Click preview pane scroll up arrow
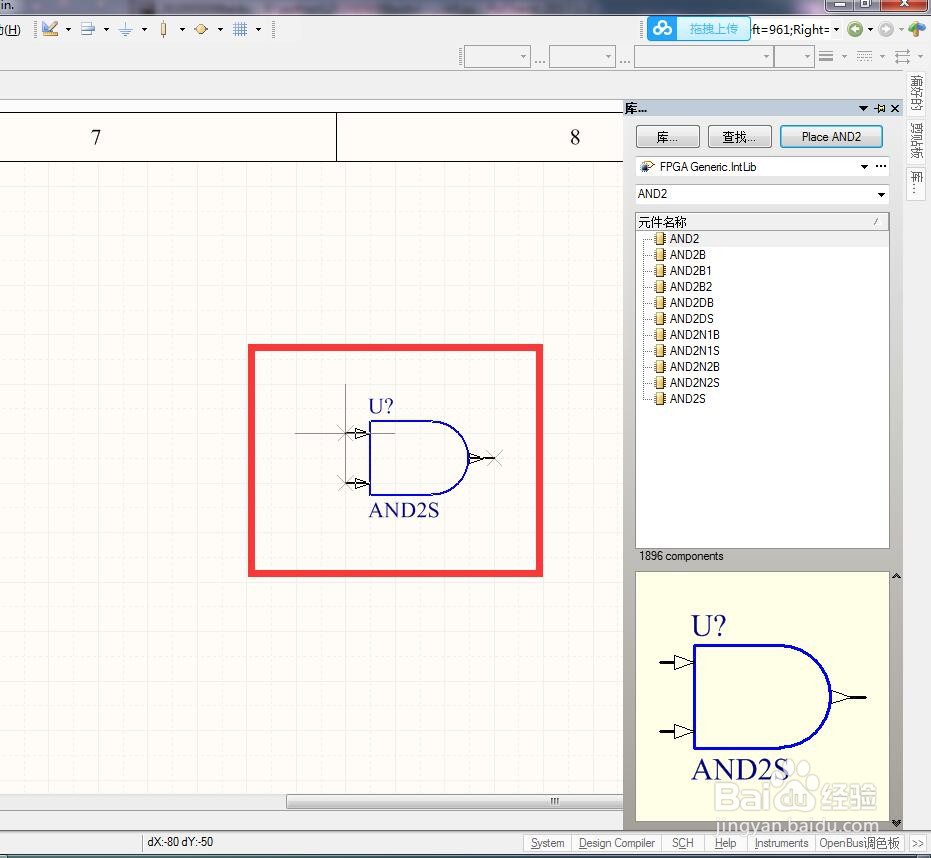The height and width of the screenshot is (858, 931). [x=897, y=576]
